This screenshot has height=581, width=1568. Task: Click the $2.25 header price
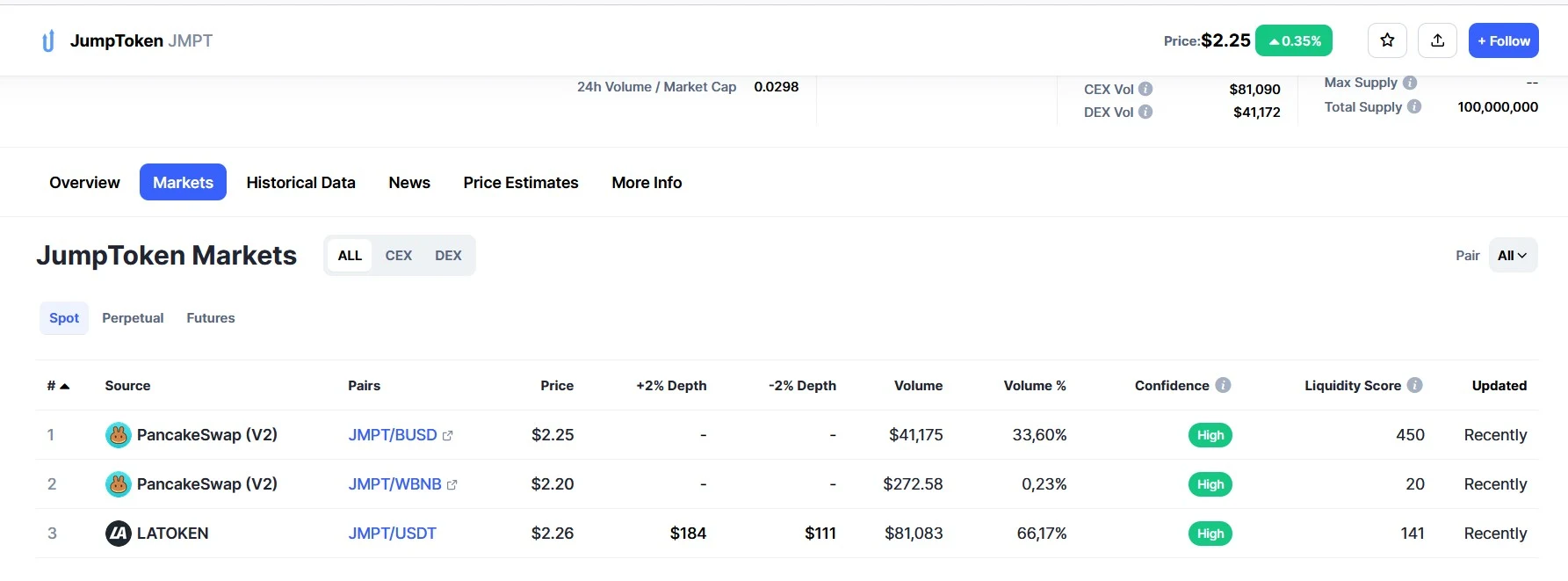coord(1225,40)
